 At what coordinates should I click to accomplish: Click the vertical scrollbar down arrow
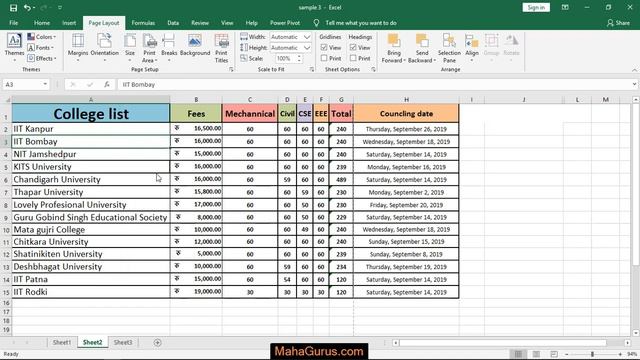pyautogui.click(x=636, y=333)
